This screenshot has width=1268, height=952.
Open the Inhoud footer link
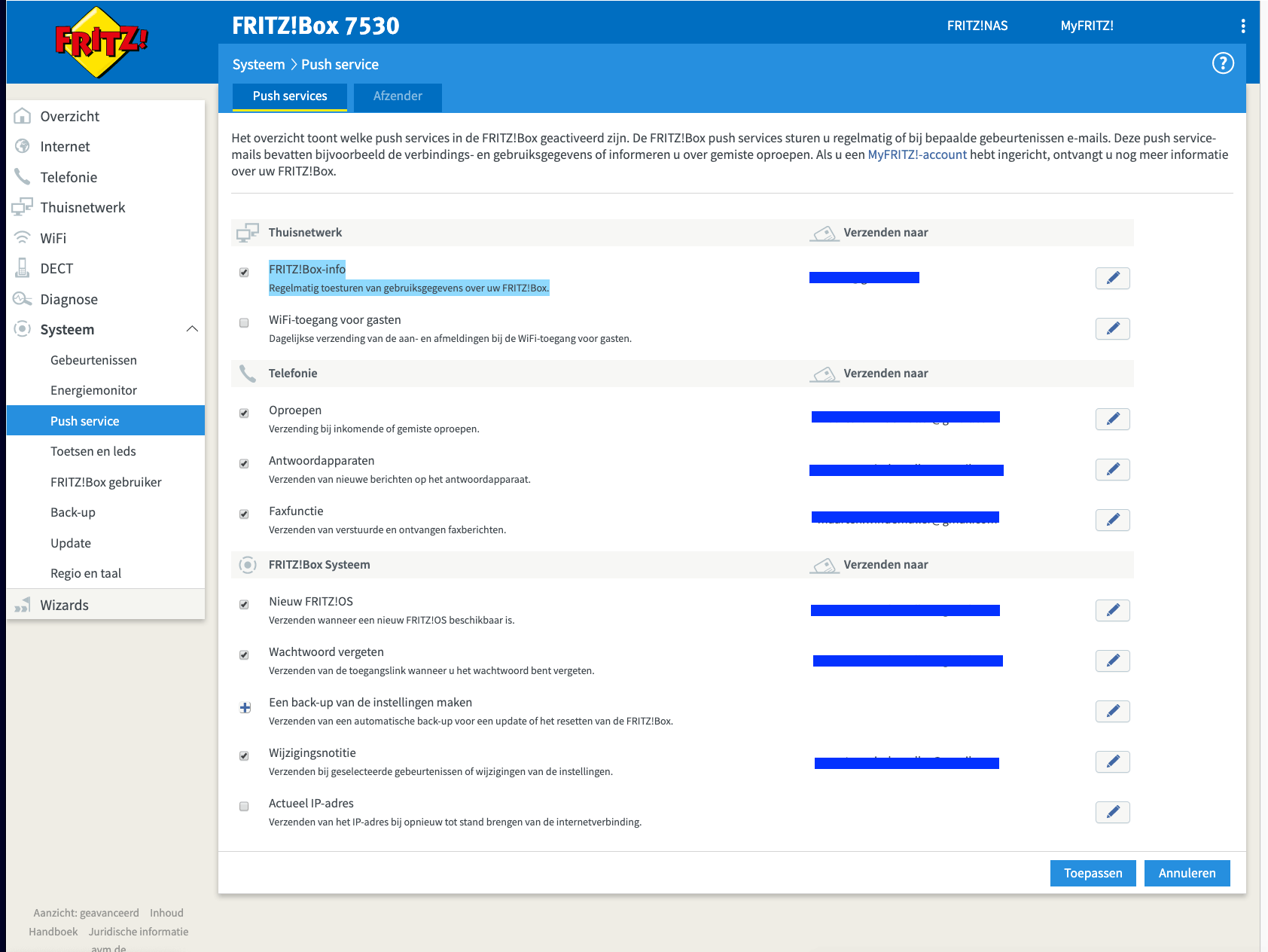click(x=166, y=913)
